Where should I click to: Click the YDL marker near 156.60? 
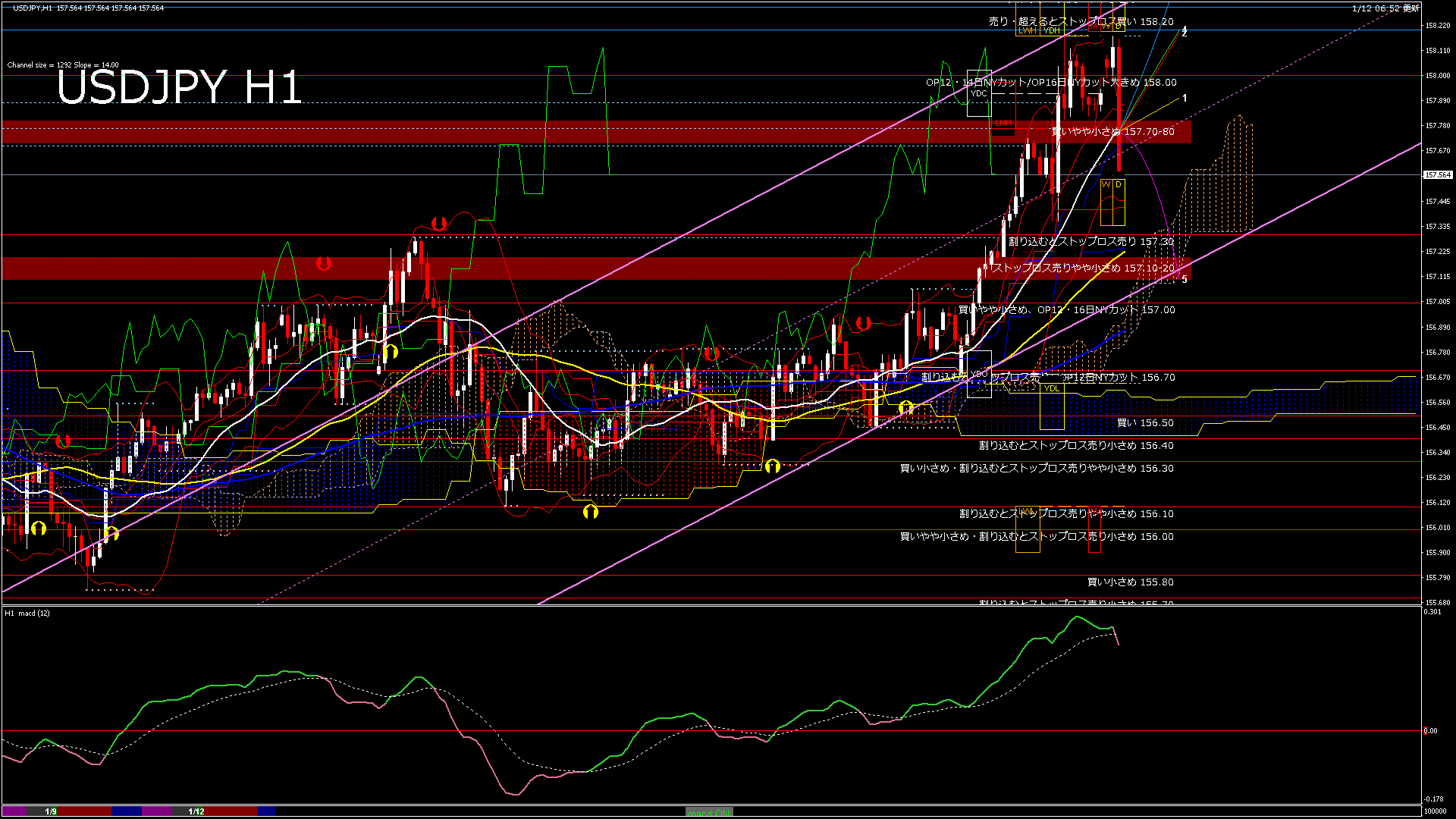coord(1051,388)
